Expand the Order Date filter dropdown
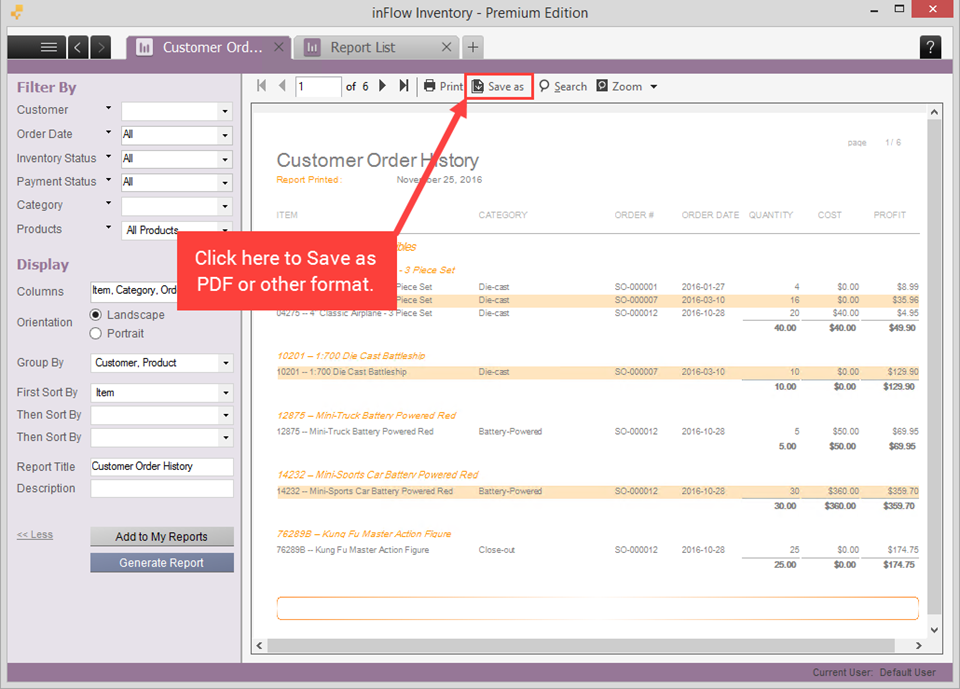Screen dimensions: 960x689 [225, 135]
